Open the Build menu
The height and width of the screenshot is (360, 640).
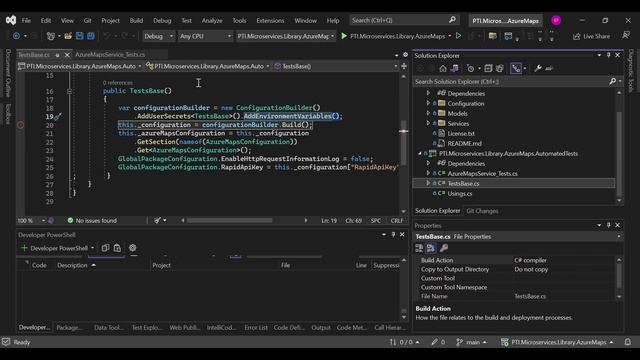(136, 20)
